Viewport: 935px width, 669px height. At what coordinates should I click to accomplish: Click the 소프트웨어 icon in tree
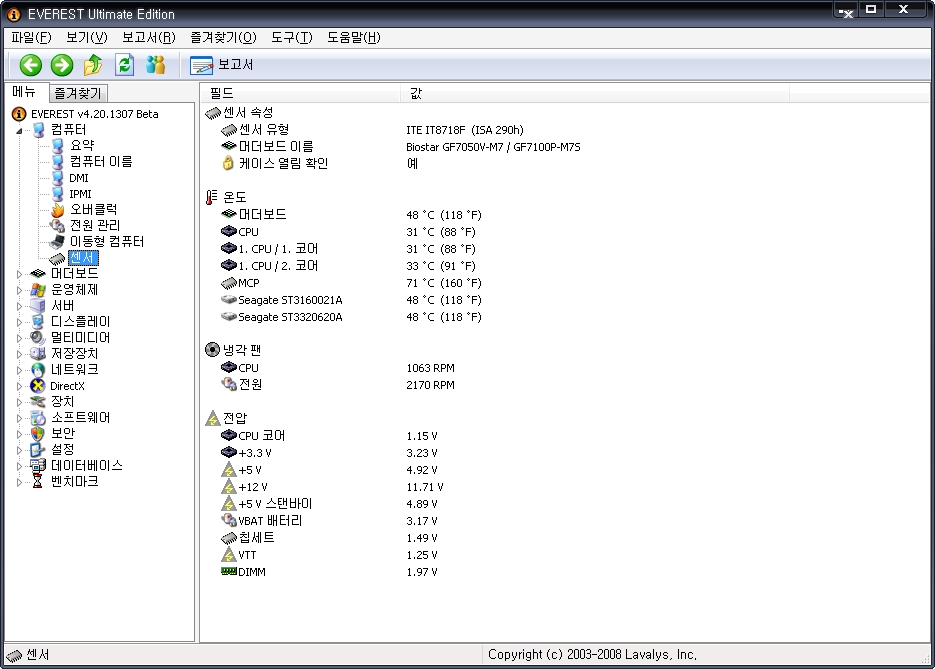(x=38, y=418)
